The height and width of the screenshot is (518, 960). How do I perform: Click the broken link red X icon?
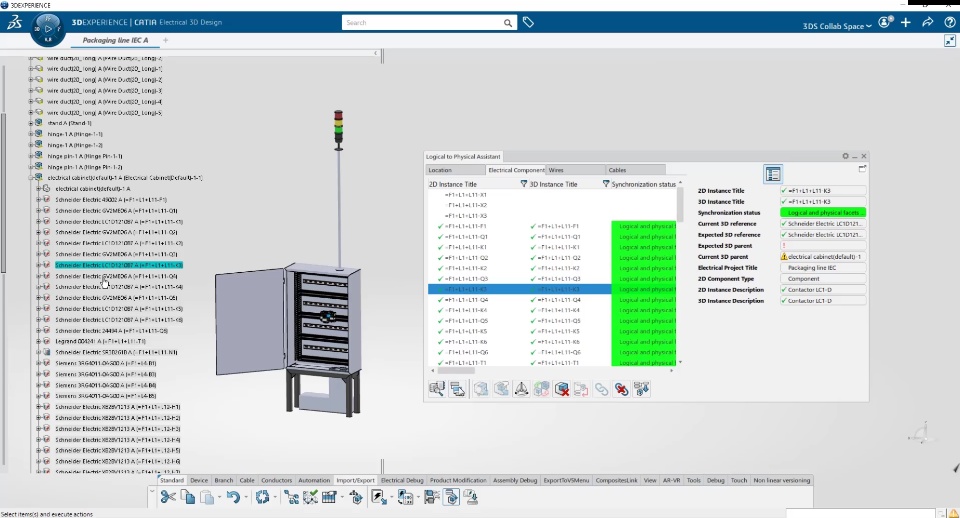(621, 389)
